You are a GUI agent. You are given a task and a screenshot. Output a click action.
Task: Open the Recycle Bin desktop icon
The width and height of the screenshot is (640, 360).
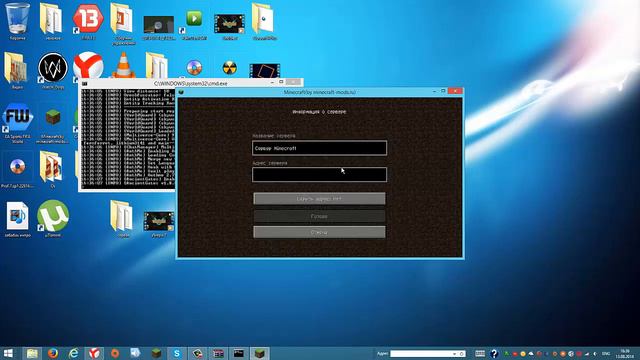pyautogui.click(x=17, y=20)
